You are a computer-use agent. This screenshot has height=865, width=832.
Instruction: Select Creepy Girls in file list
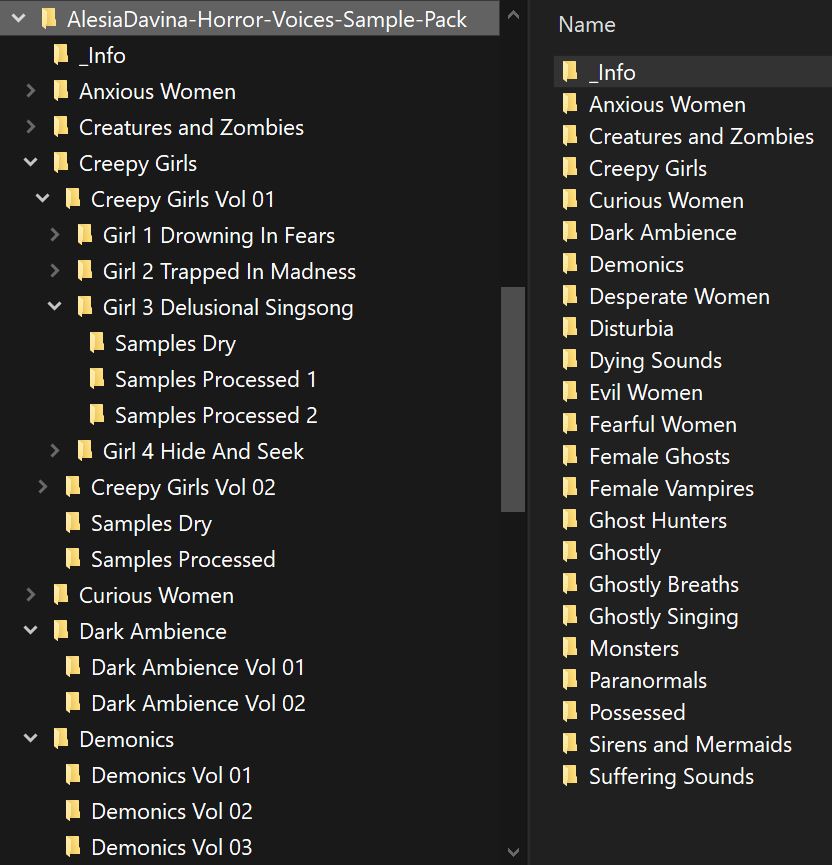(648, 168)
